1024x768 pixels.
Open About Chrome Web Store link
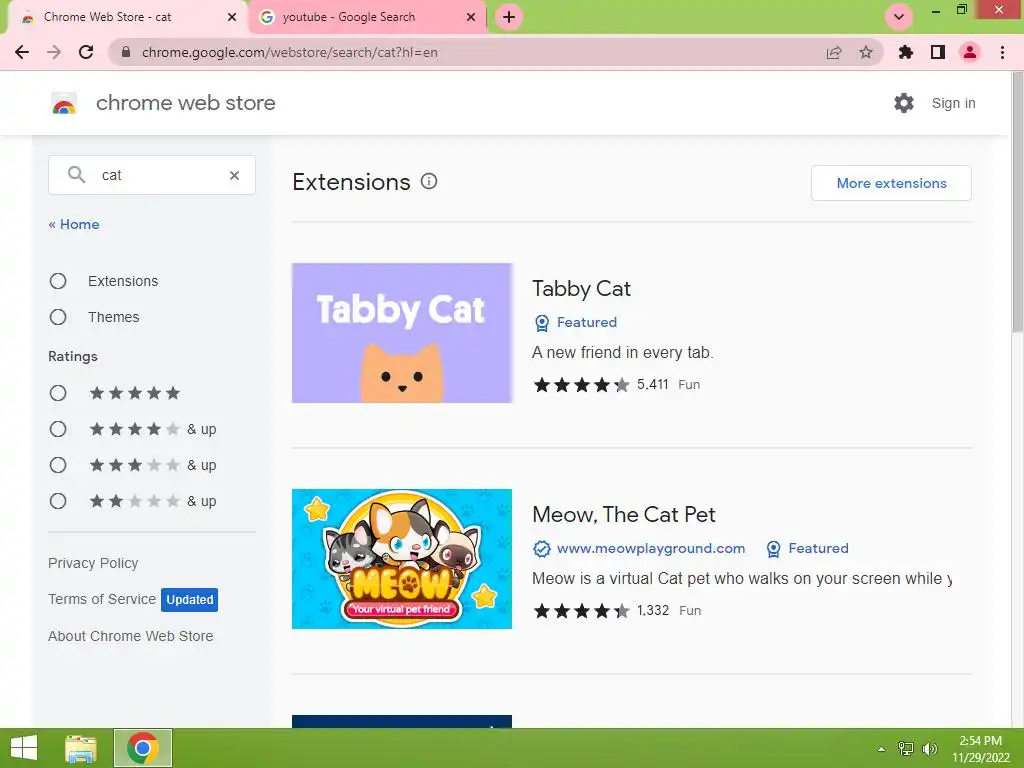click(x=131, y=636)
